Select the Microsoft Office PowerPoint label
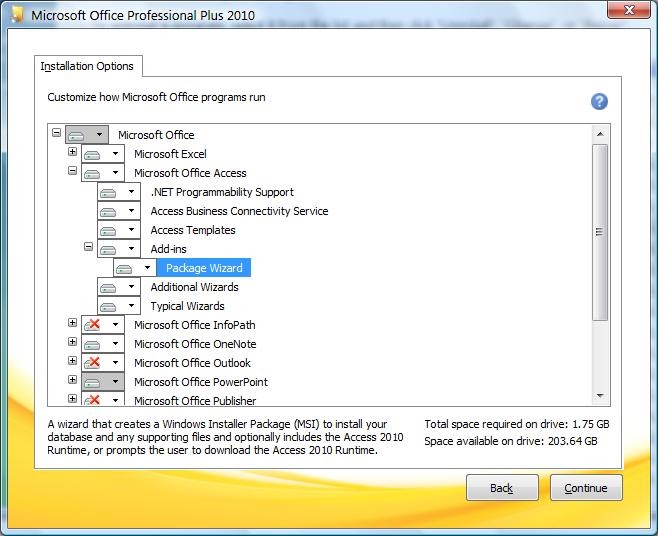The width and height of the screenshot is (658, 536). (201, 382)
